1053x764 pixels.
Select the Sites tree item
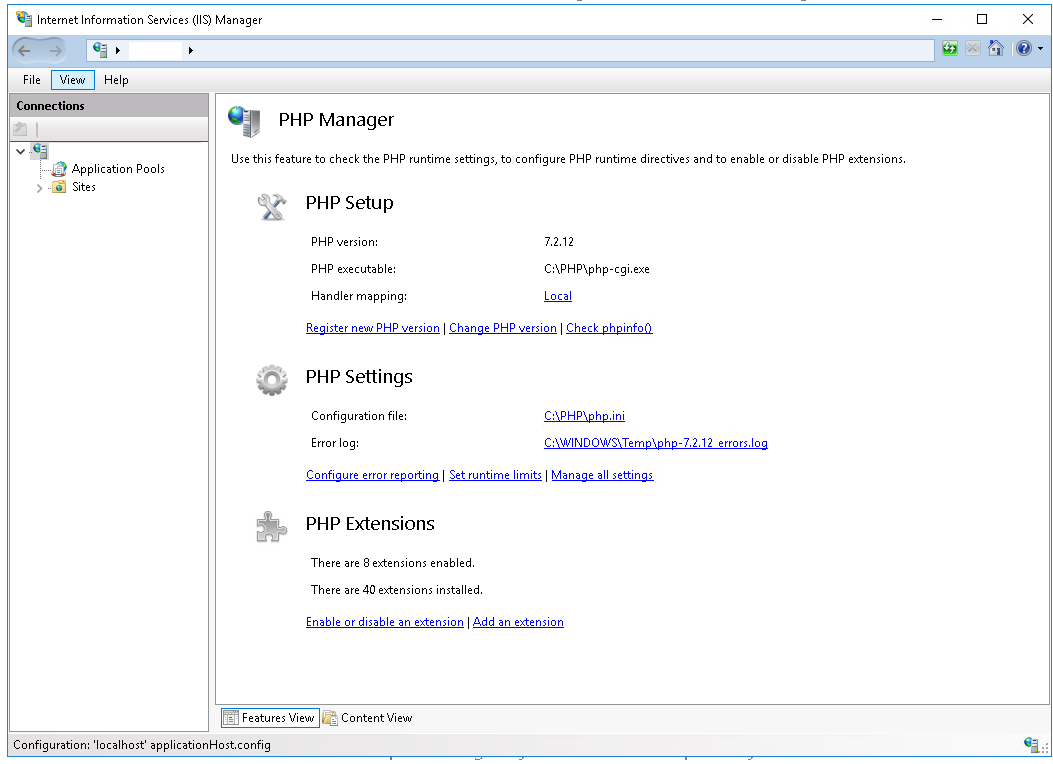[x=84, y=187]
